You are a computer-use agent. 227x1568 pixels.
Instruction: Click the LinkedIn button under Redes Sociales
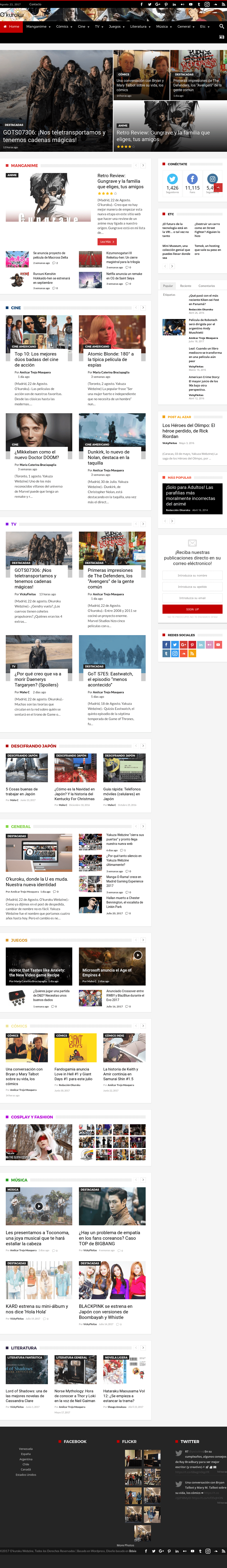(x=201, y=645)
